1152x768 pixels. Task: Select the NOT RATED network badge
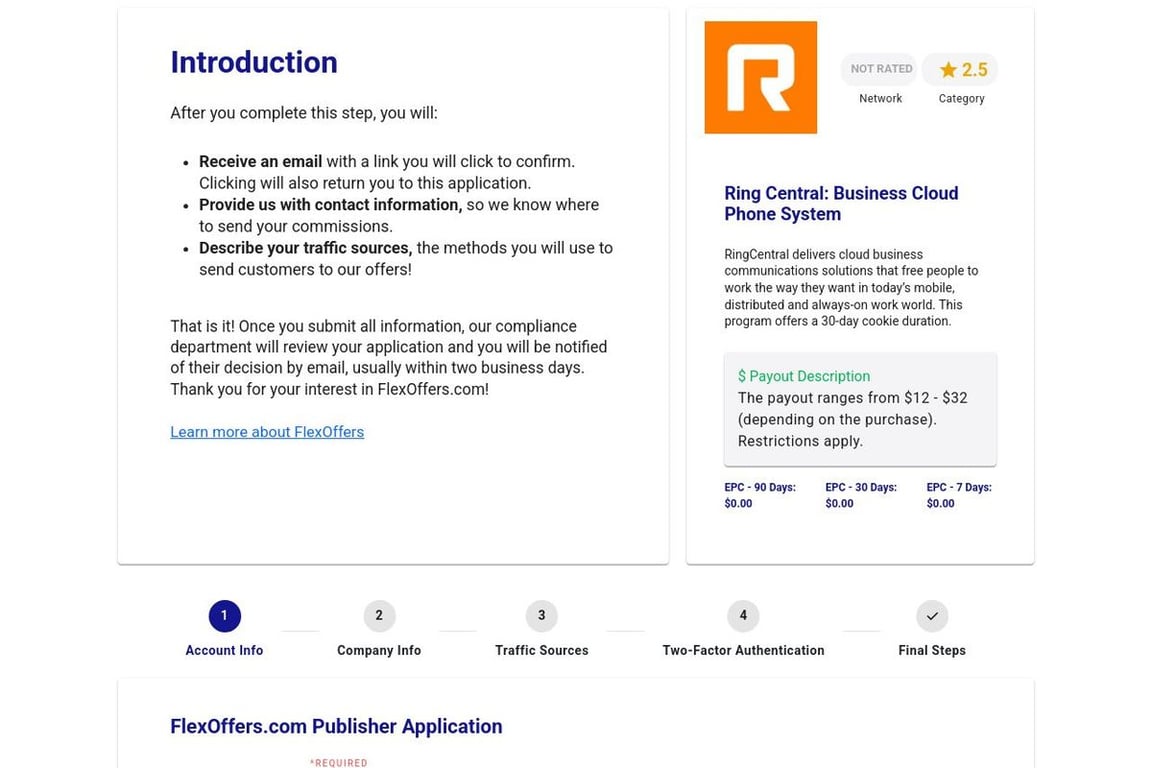pos(881,69)
